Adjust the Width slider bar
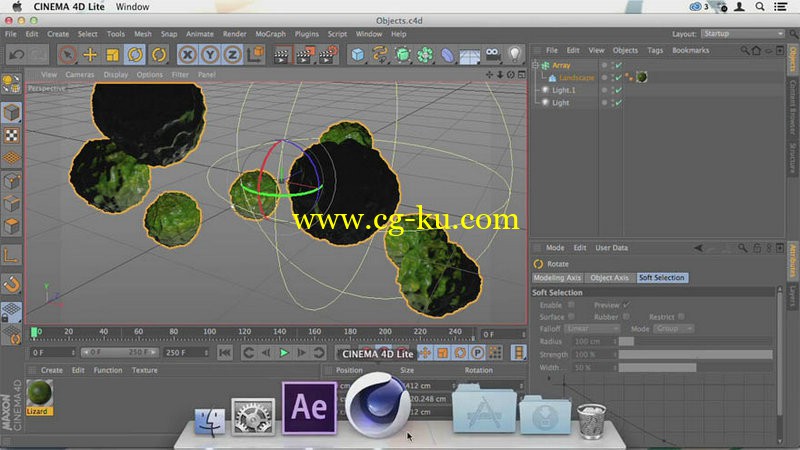The image size is (800, 450). (695, 367)
